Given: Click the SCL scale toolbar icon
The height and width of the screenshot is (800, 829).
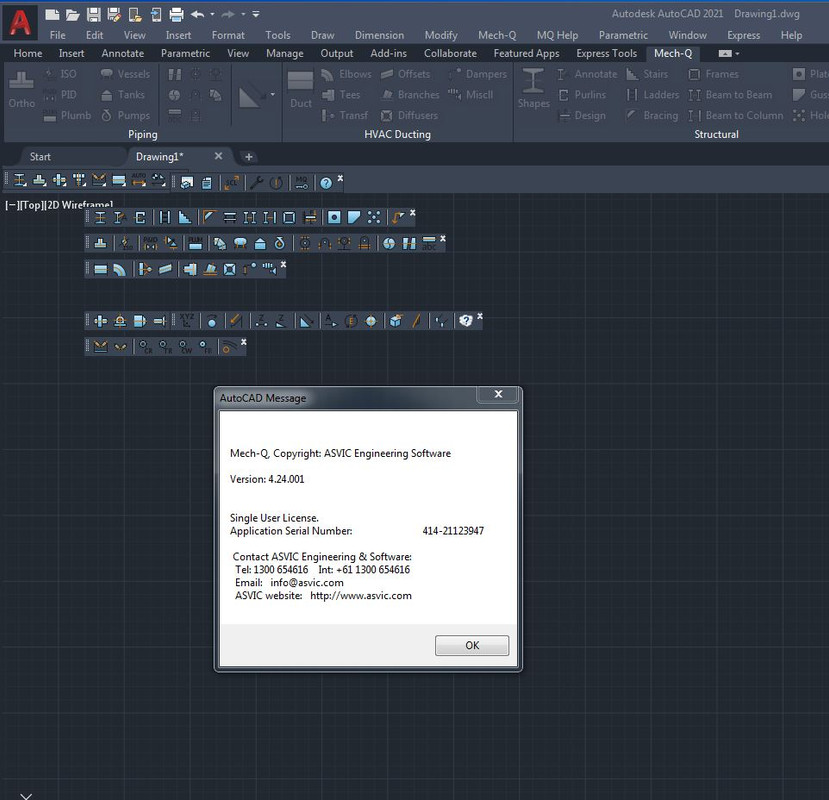Looking at the screenshot, I should (x=232, y=183).
